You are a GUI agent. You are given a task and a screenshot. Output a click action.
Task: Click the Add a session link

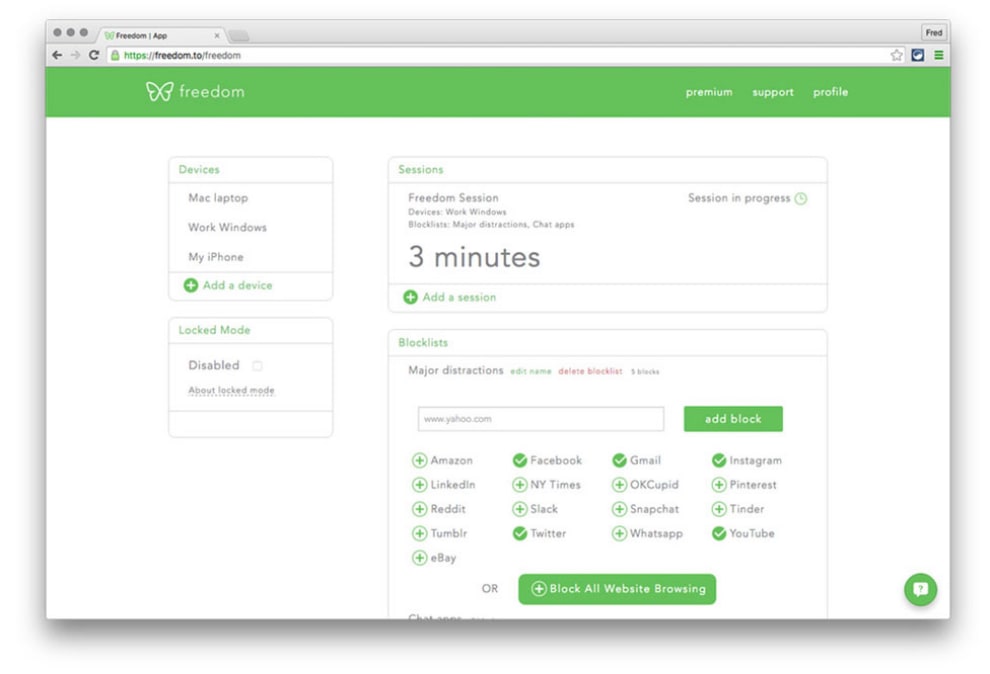point(459,297)
